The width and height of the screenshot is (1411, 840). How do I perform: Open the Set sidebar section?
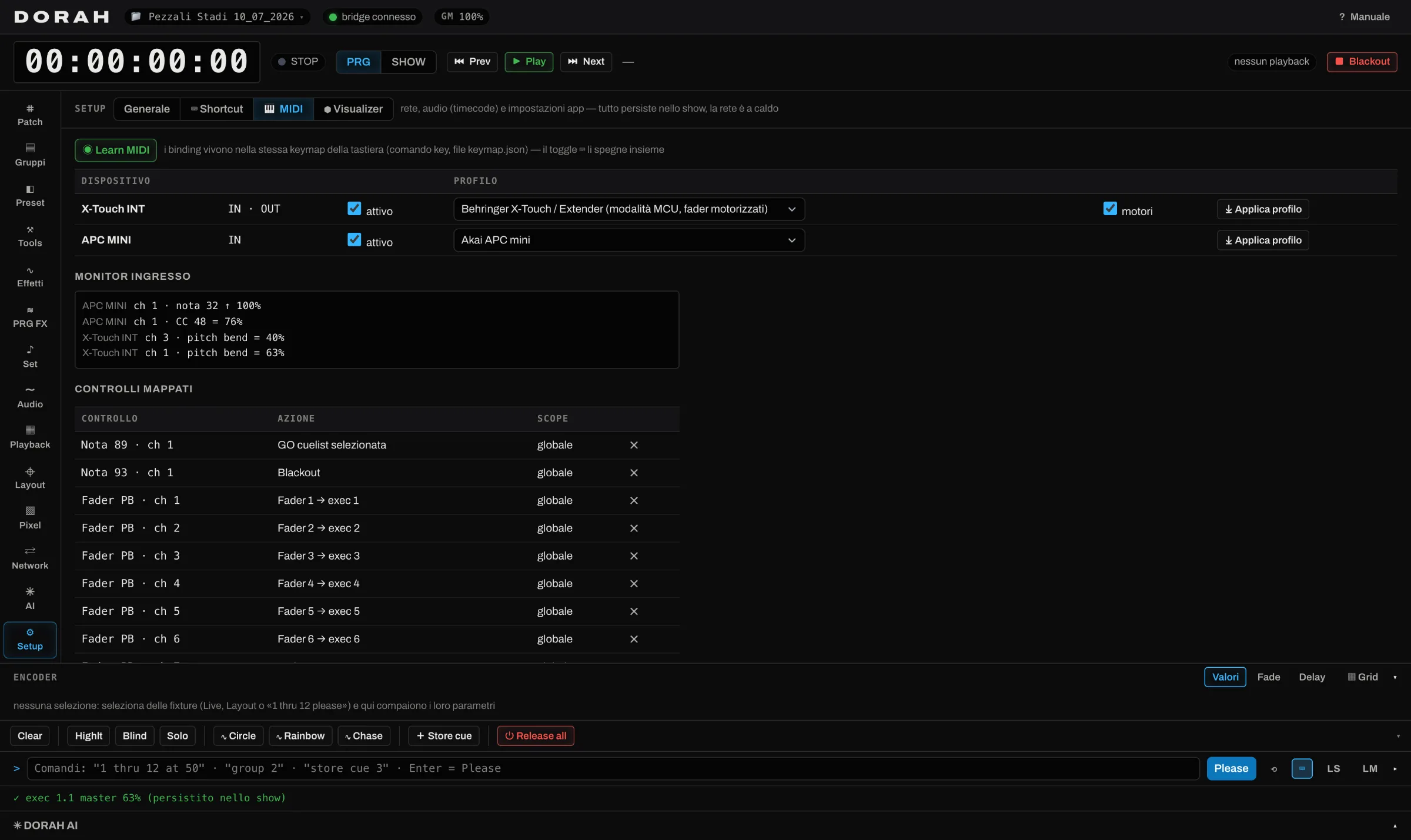tap(30, 357)
